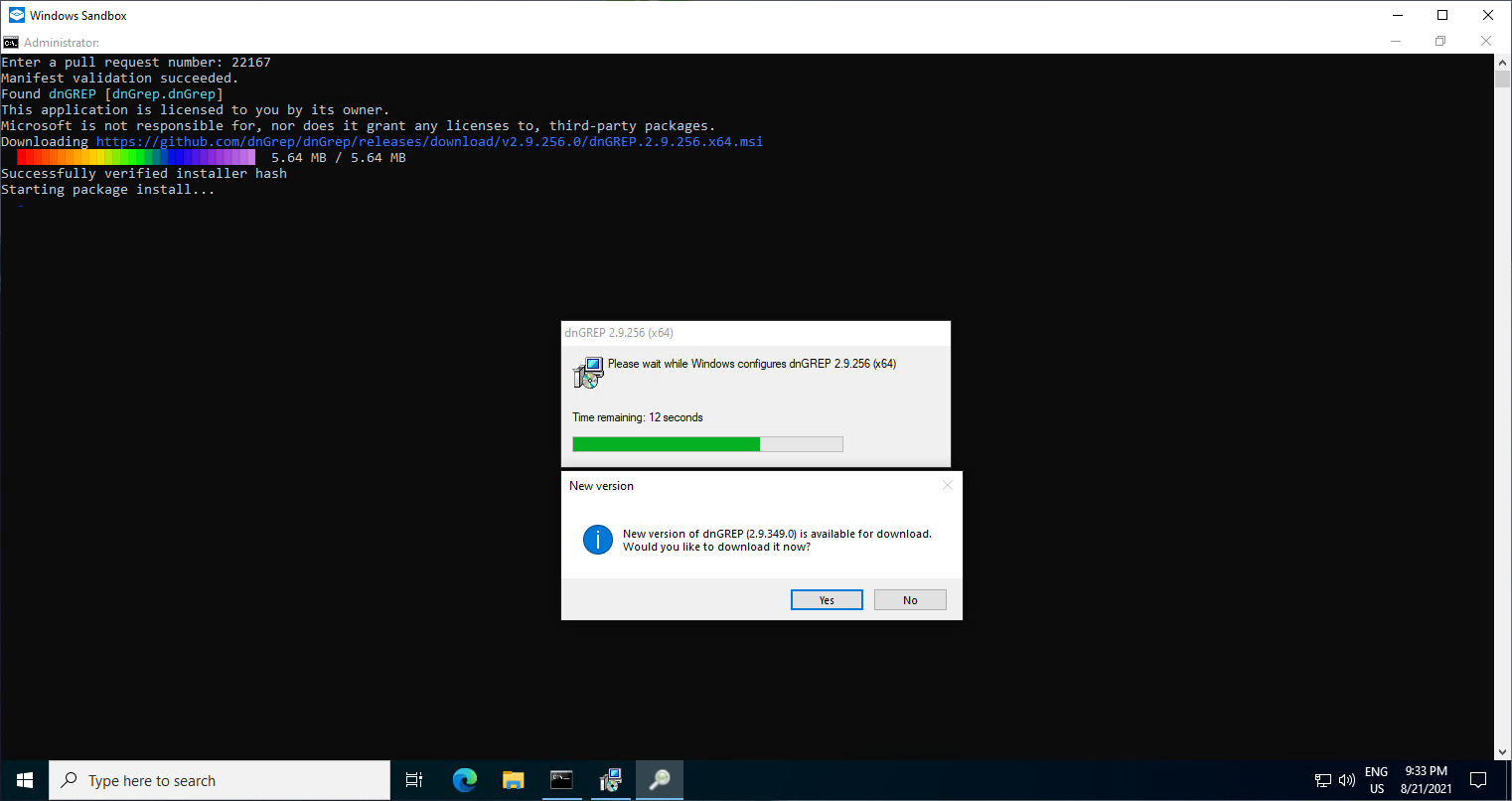Viewport: 1512px width, 801px height.
Task: Click the blue information icon in New version dialog
Action: (x=597, y=540)
